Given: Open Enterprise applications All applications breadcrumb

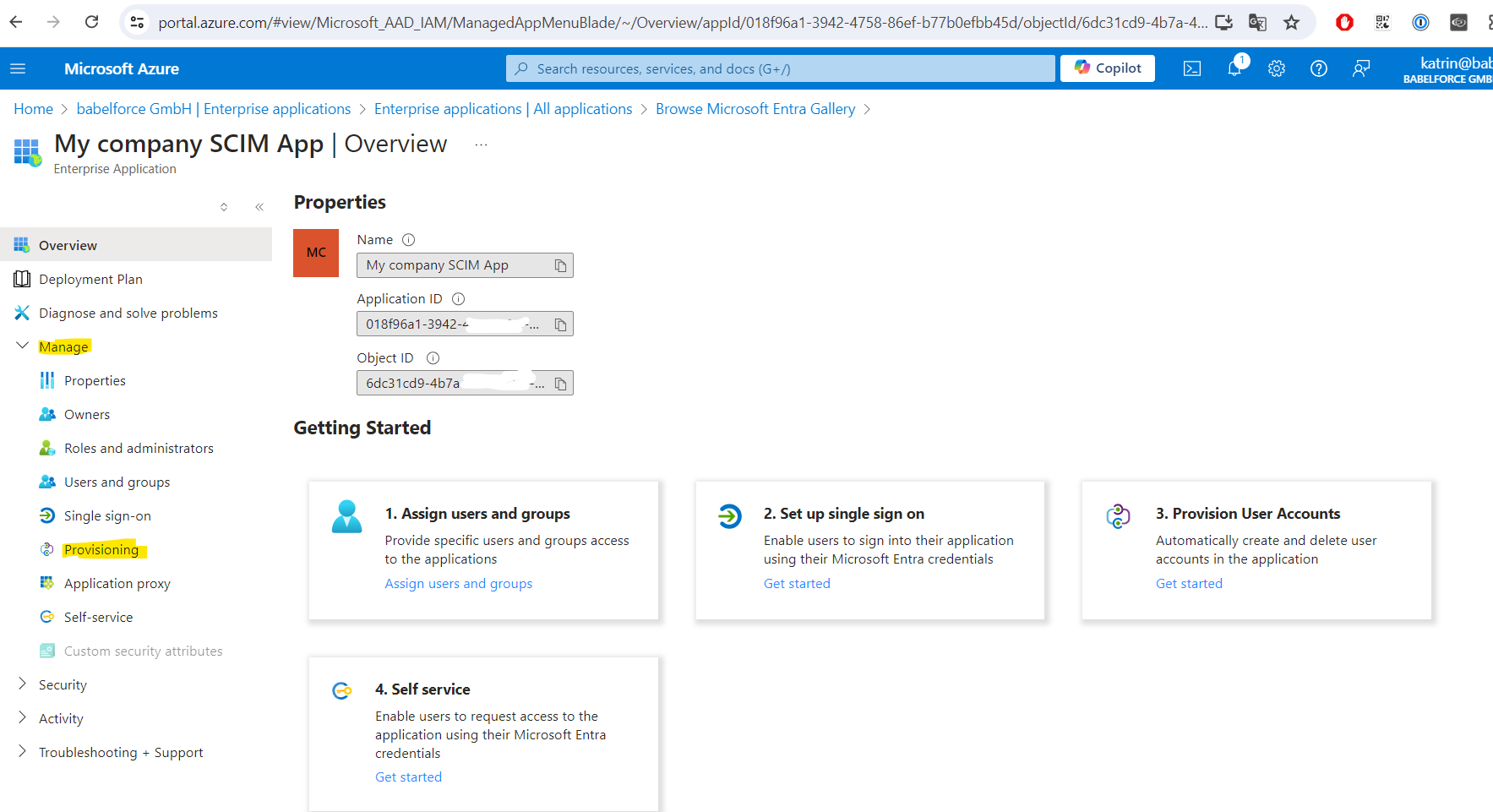Looking at the screenshot, I should [x=503, y=109].
